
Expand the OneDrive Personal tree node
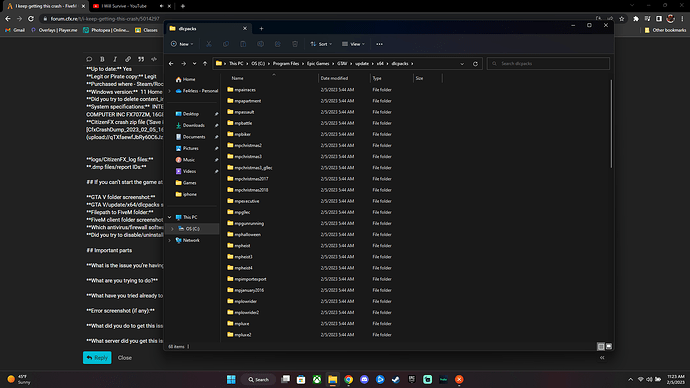169,91
